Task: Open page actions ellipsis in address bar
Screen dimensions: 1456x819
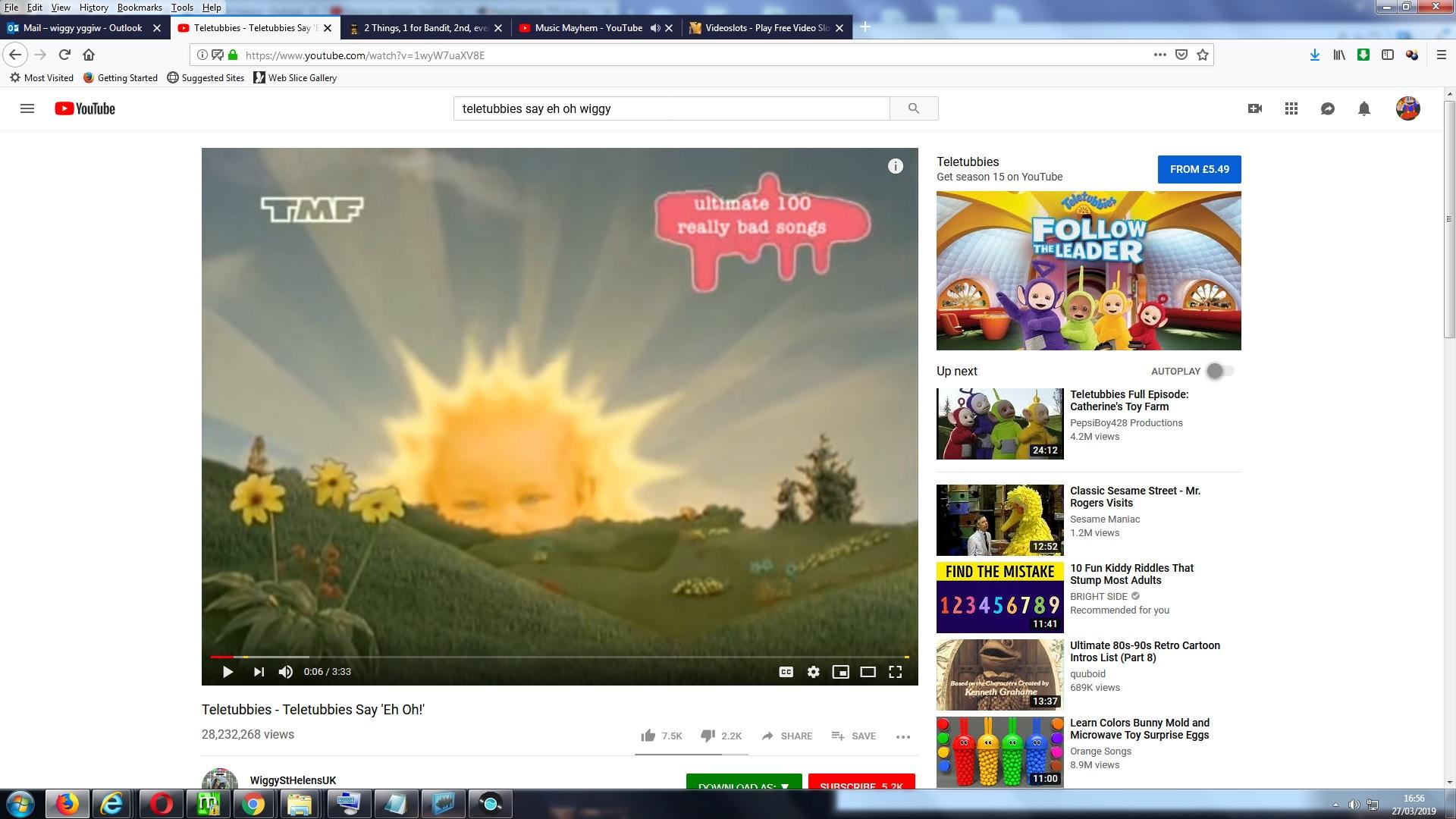Action: pos(1160,55)
